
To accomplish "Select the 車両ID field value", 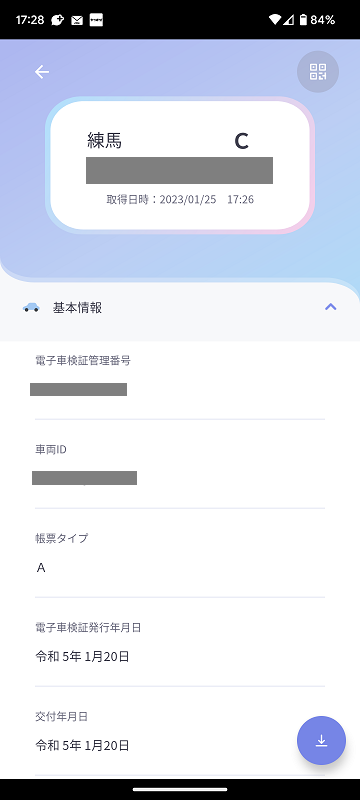I will 84,478.
